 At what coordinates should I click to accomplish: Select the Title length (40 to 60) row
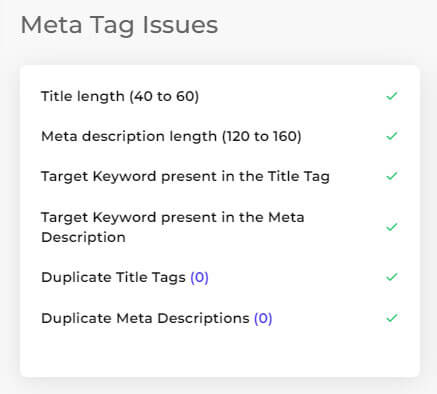coord(220,96)
